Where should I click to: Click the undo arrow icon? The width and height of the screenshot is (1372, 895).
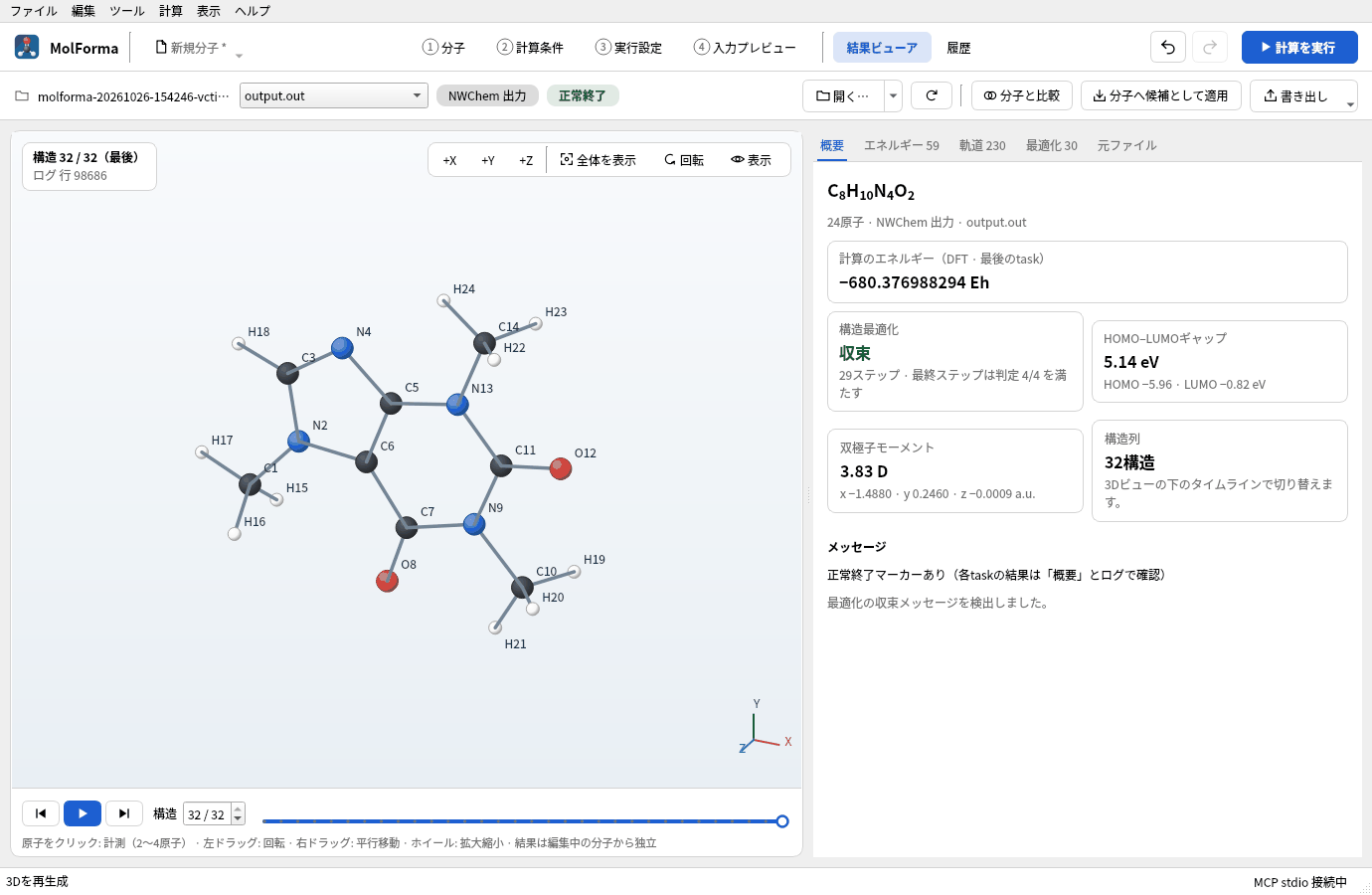click(x=1168, y=47)
